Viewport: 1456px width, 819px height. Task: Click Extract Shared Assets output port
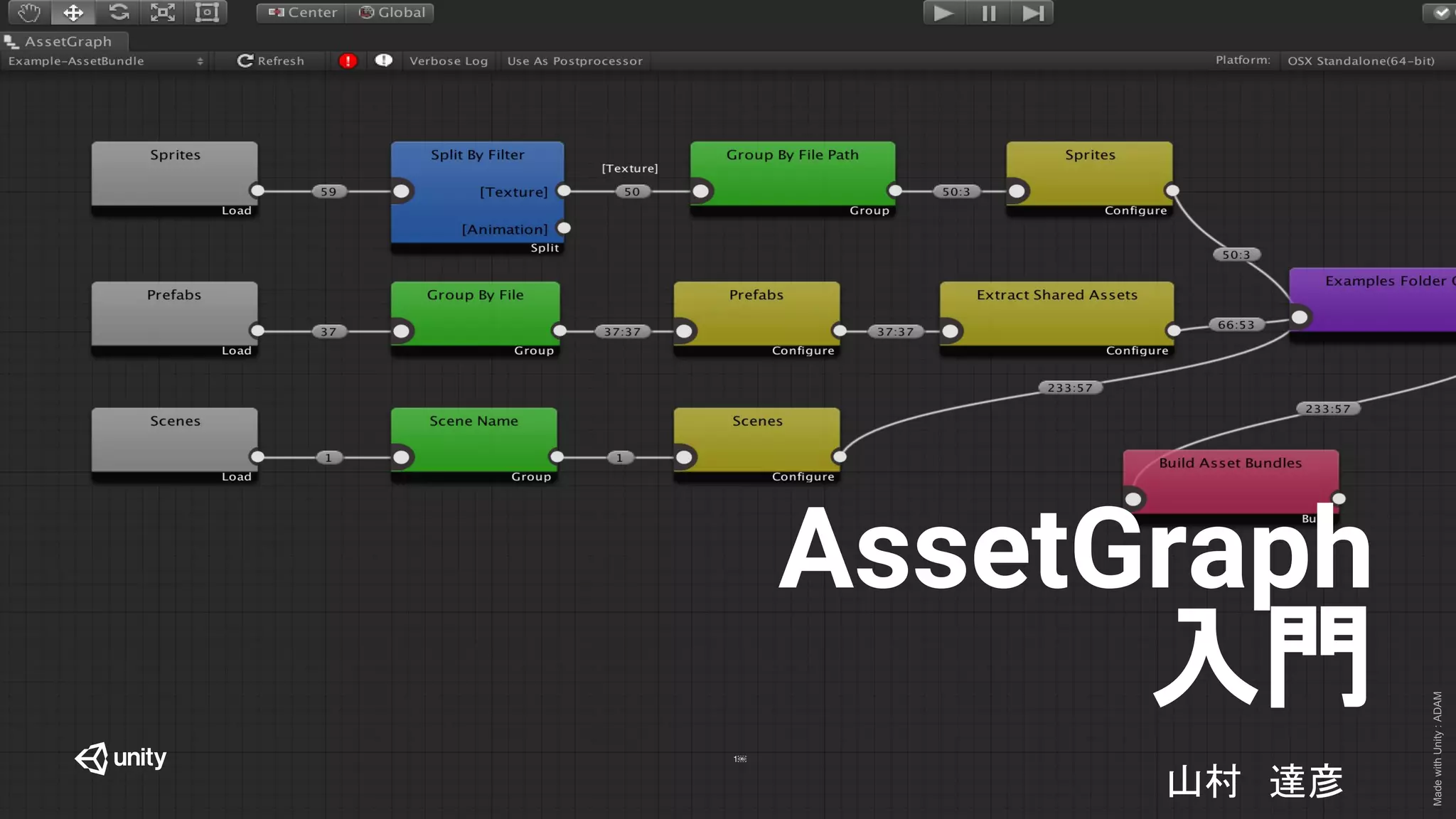pyautogui.click(x=1174, y=331)
